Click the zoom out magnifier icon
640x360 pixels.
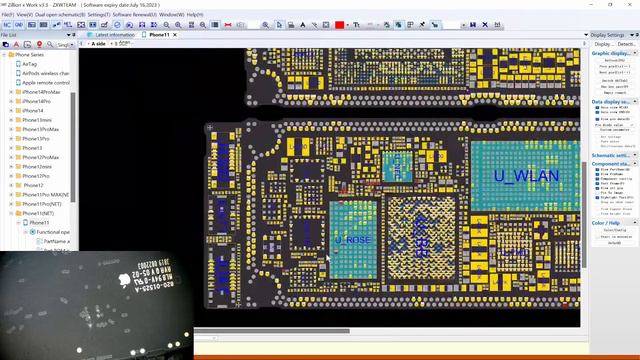[167, 25]
